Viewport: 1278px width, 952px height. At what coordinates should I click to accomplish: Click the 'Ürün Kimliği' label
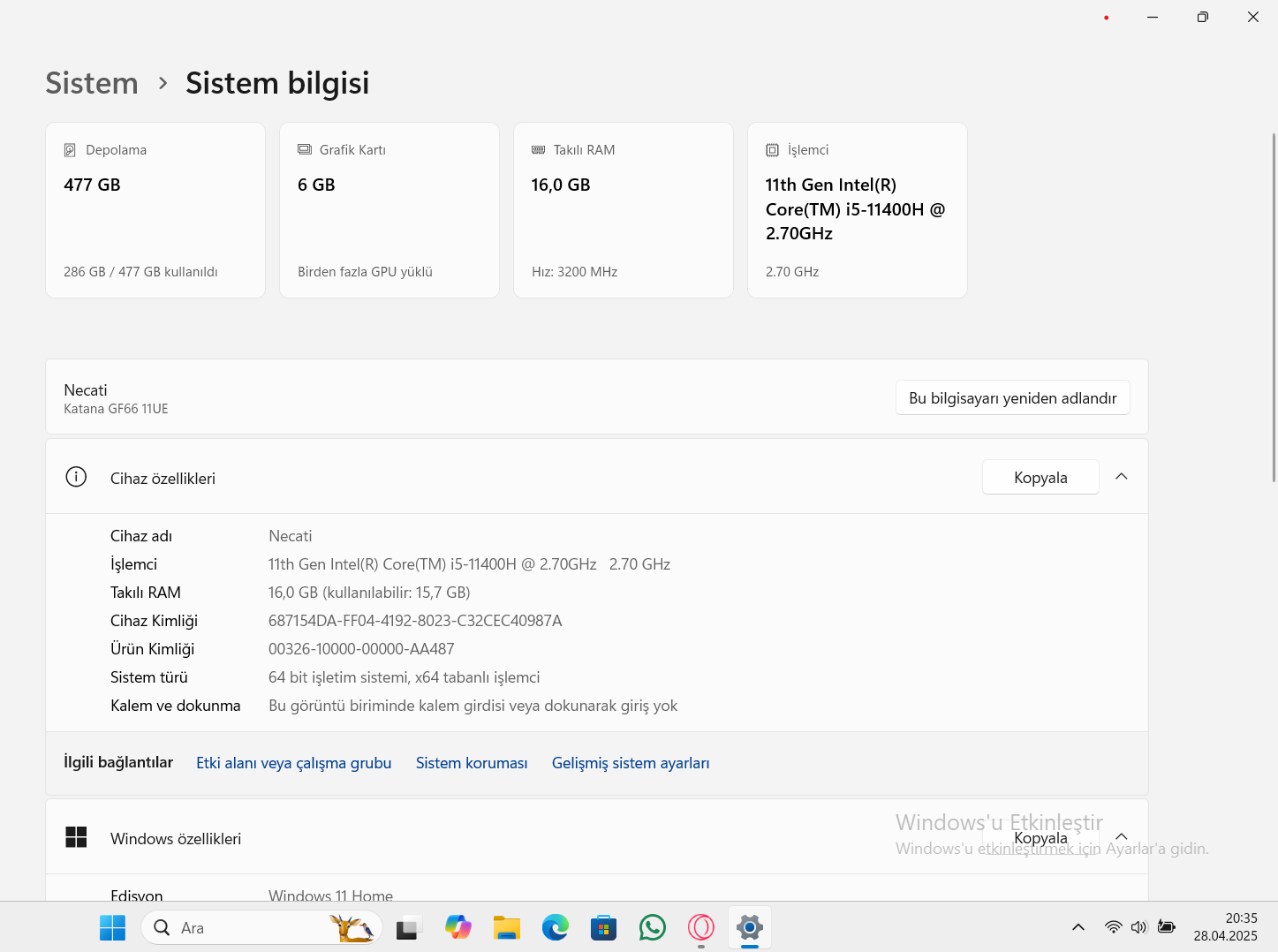click(152, 649)
